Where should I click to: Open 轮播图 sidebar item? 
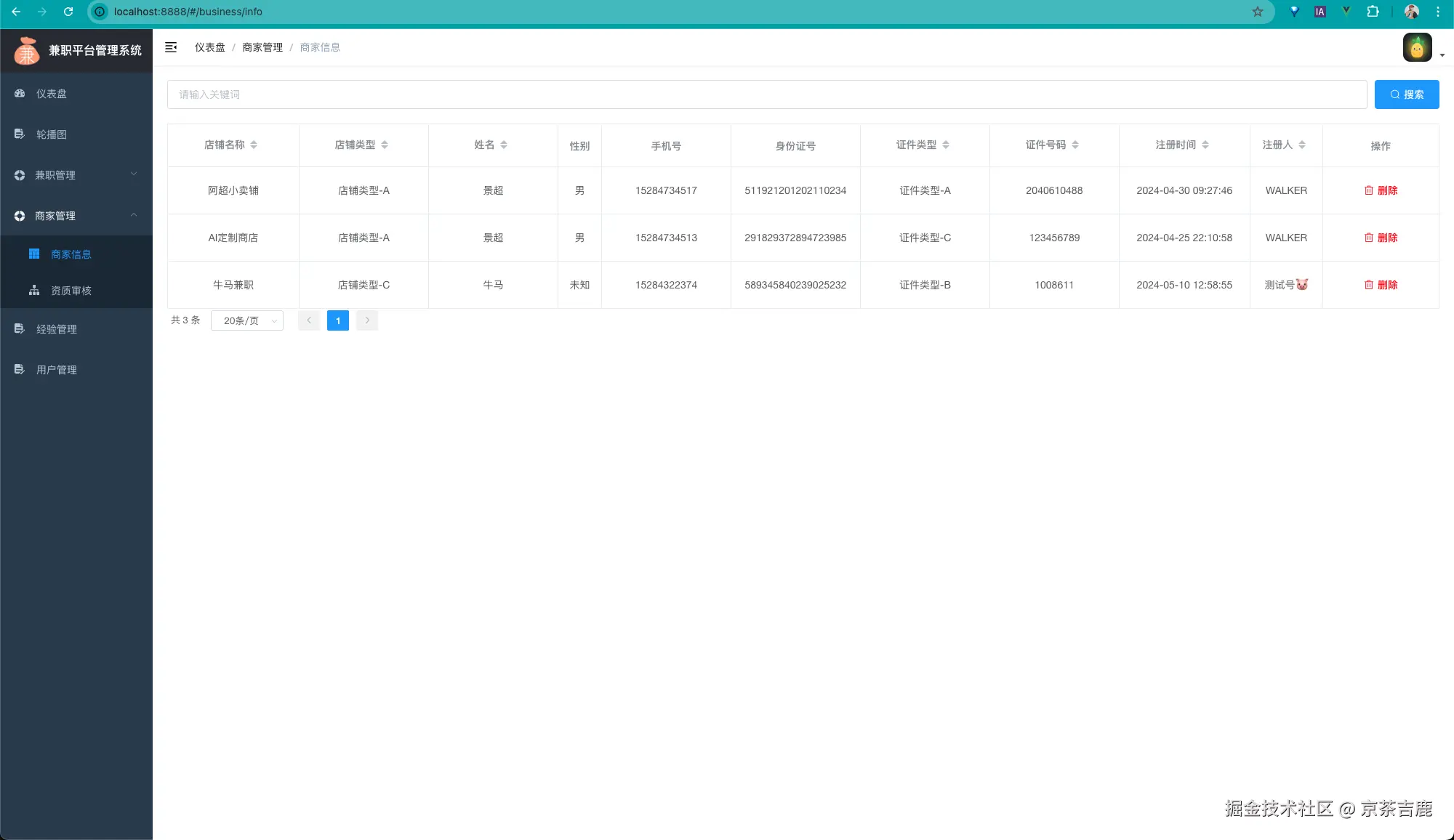(x=52, y=134)
